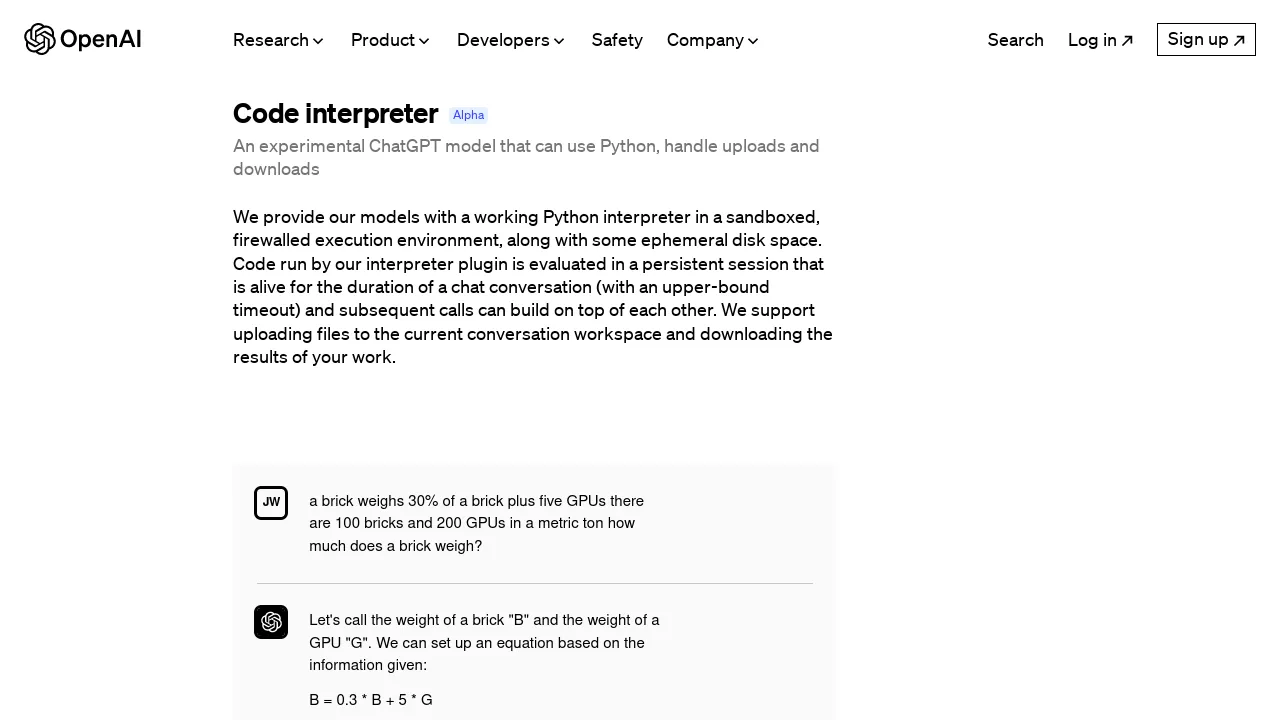Expand the Company dropdown chevron
1280x720 pixels.
[x=753, y=41]
